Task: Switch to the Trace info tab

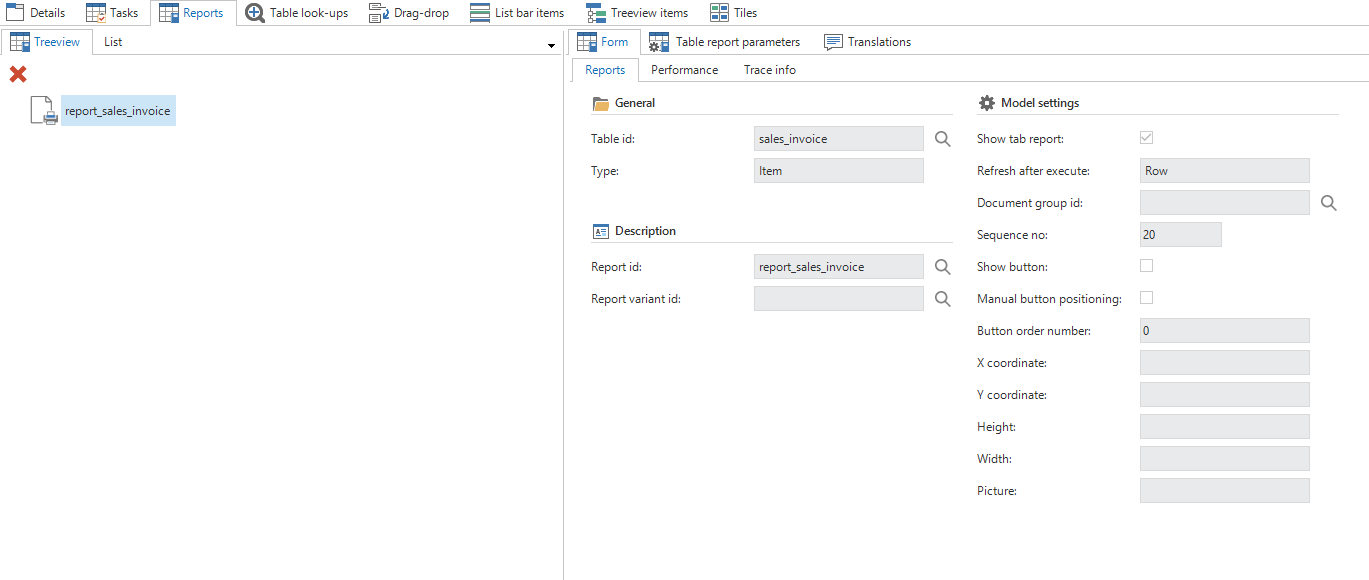Action: (769, 70)
